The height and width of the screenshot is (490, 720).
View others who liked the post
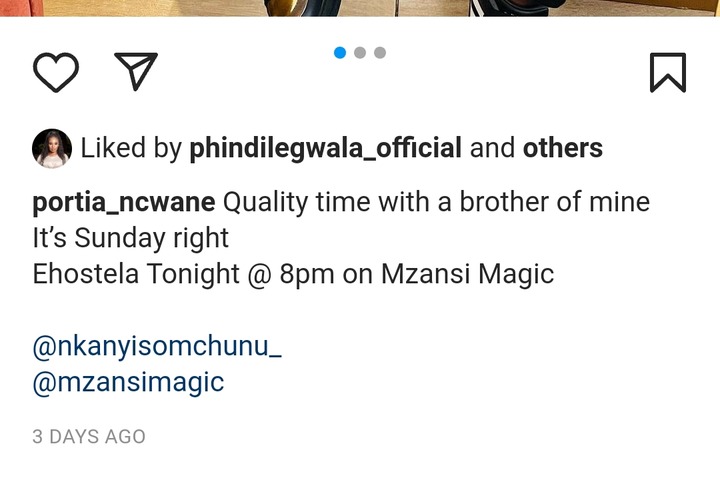pyautogui.click(x=562, y=148)
